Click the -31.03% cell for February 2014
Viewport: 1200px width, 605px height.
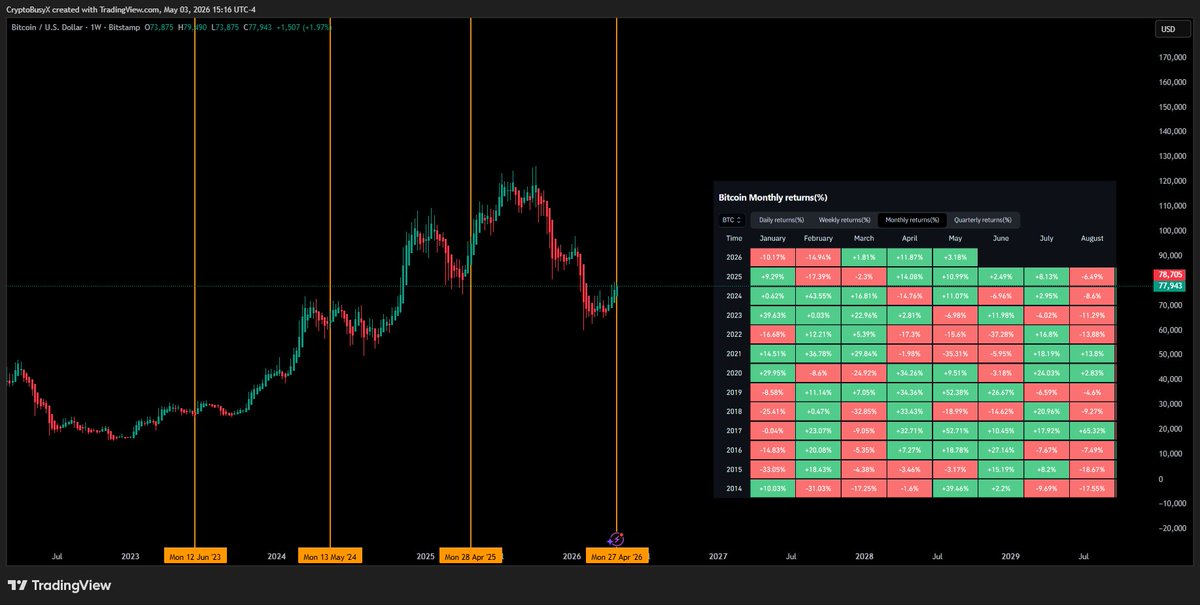coord(818,488)
